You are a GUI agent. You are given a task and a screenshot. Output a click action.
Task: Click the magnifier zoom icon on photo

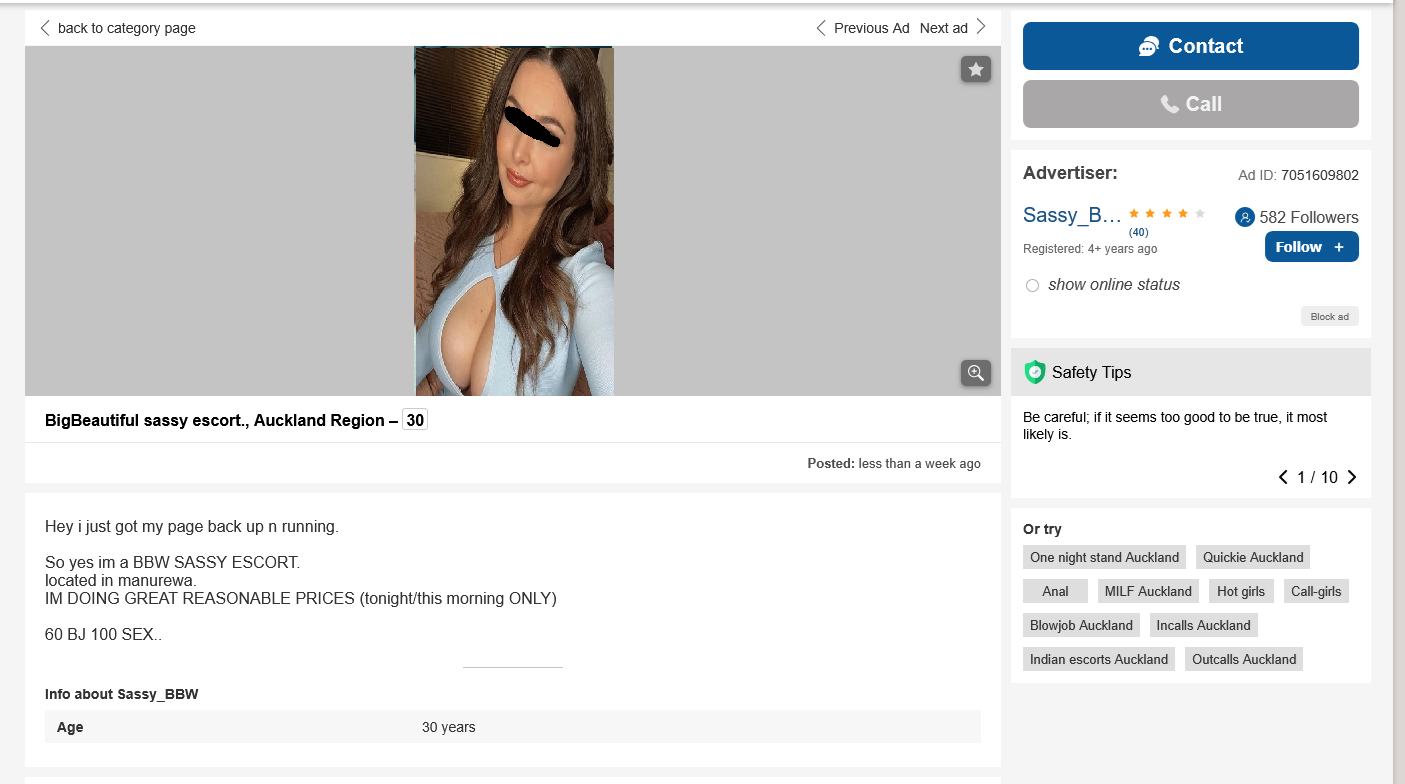tap(976, 373)
